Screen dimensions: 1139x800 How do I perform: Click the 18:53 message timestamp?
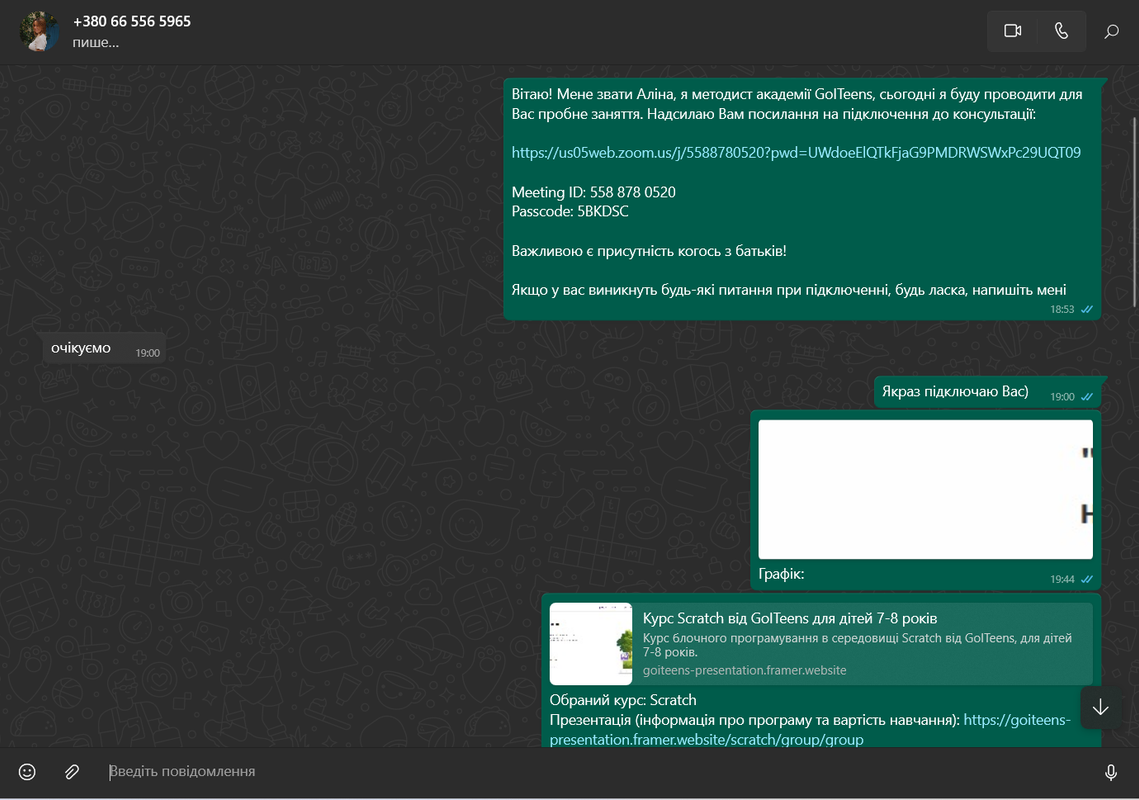[x=1061, y=309]
